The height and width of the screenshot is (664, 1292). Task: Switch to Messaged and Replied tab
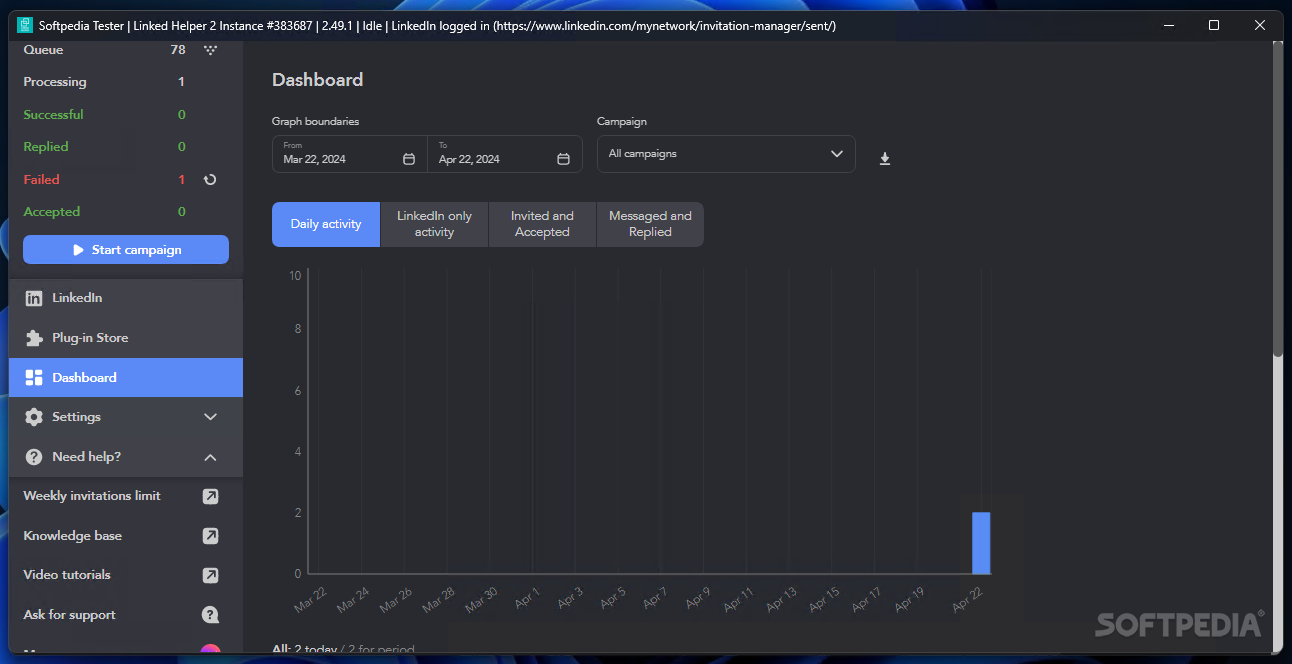click(650, 224)
